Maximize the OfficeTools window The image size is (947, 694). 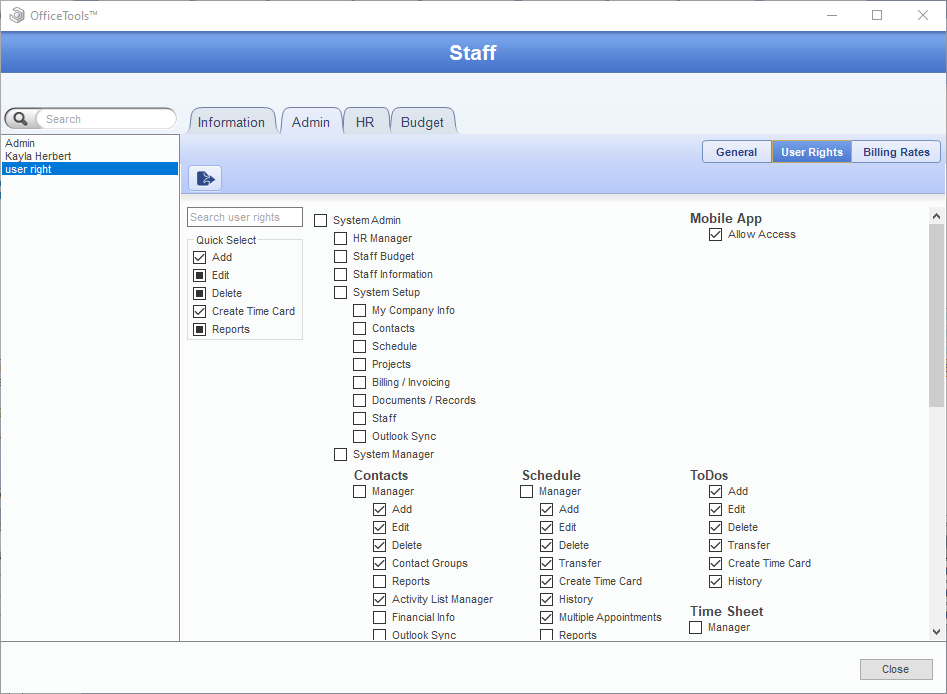(x=877, y=15)
